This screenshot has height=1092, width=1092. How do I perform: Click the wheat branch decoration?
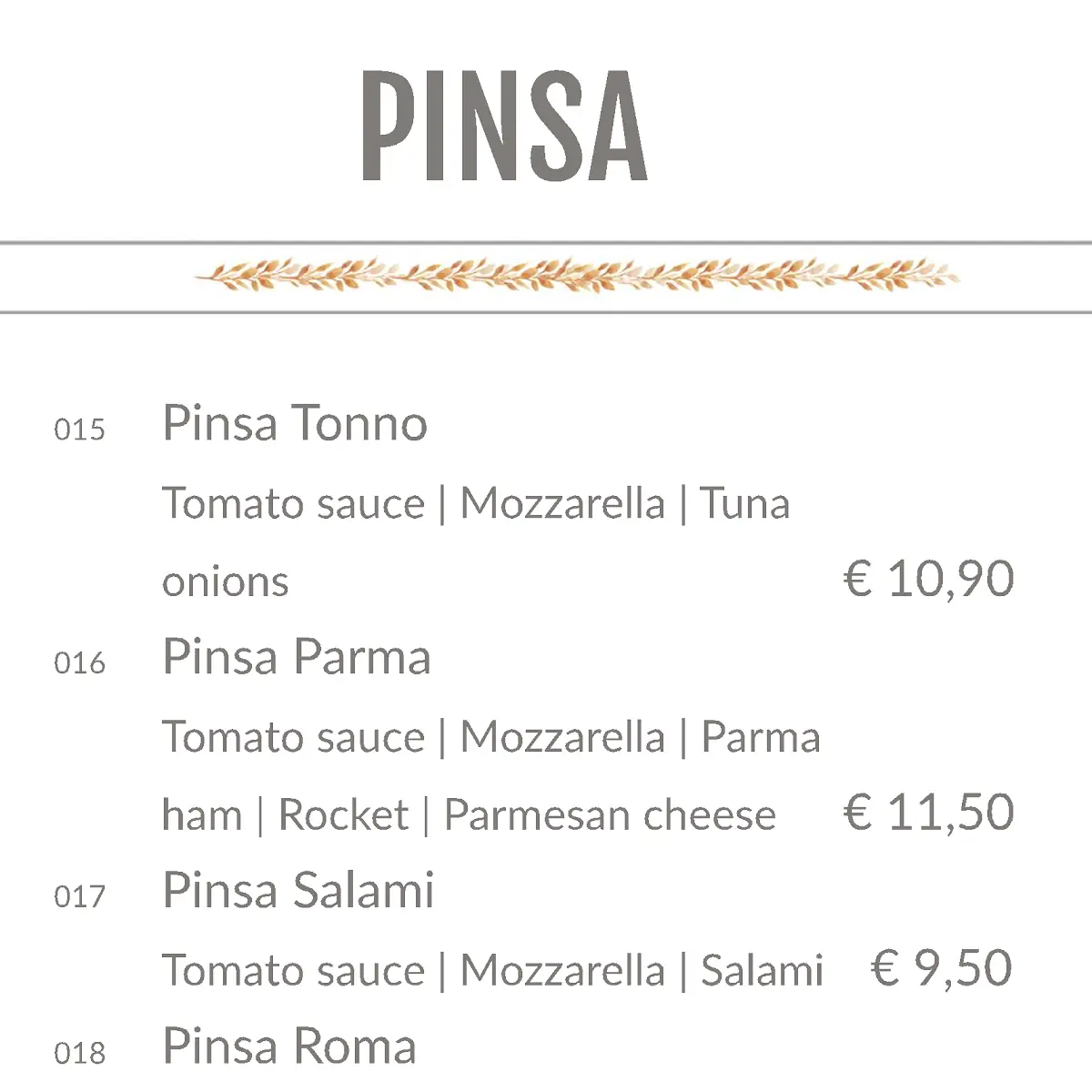(x=577, y=275)
